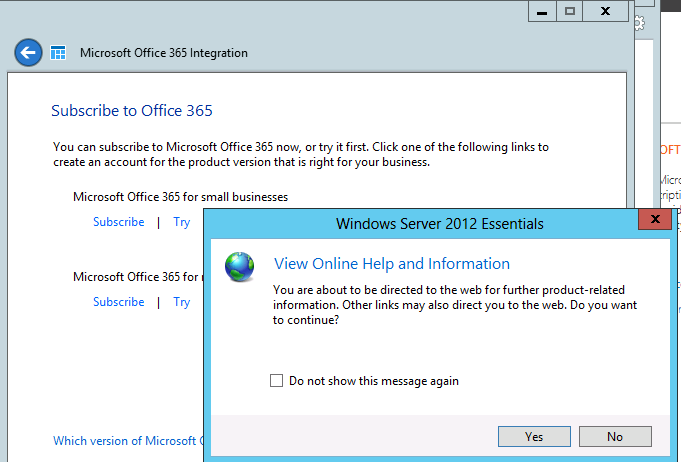Minimize the Office 365 Integration window

[x=542, y=12]
